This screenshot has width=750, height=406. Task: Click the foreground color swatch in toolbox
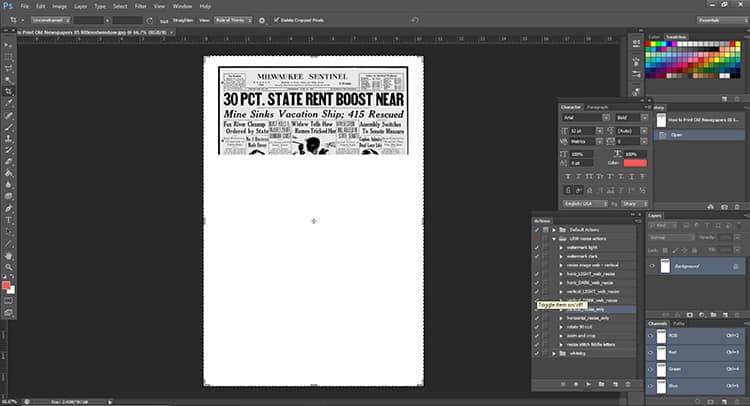[x=6, y=285]
